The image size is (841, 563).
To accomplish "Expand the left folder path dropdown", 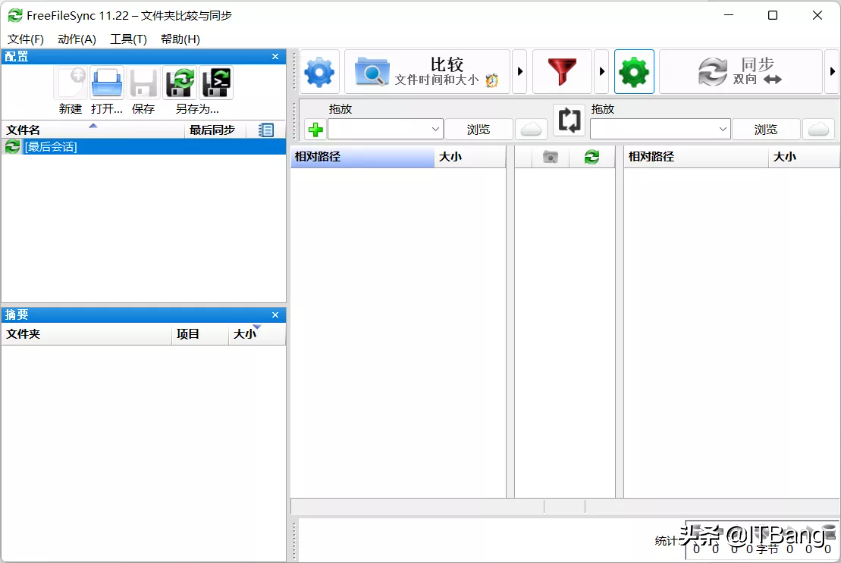I will pyautogui.click(x=436, y=129).
